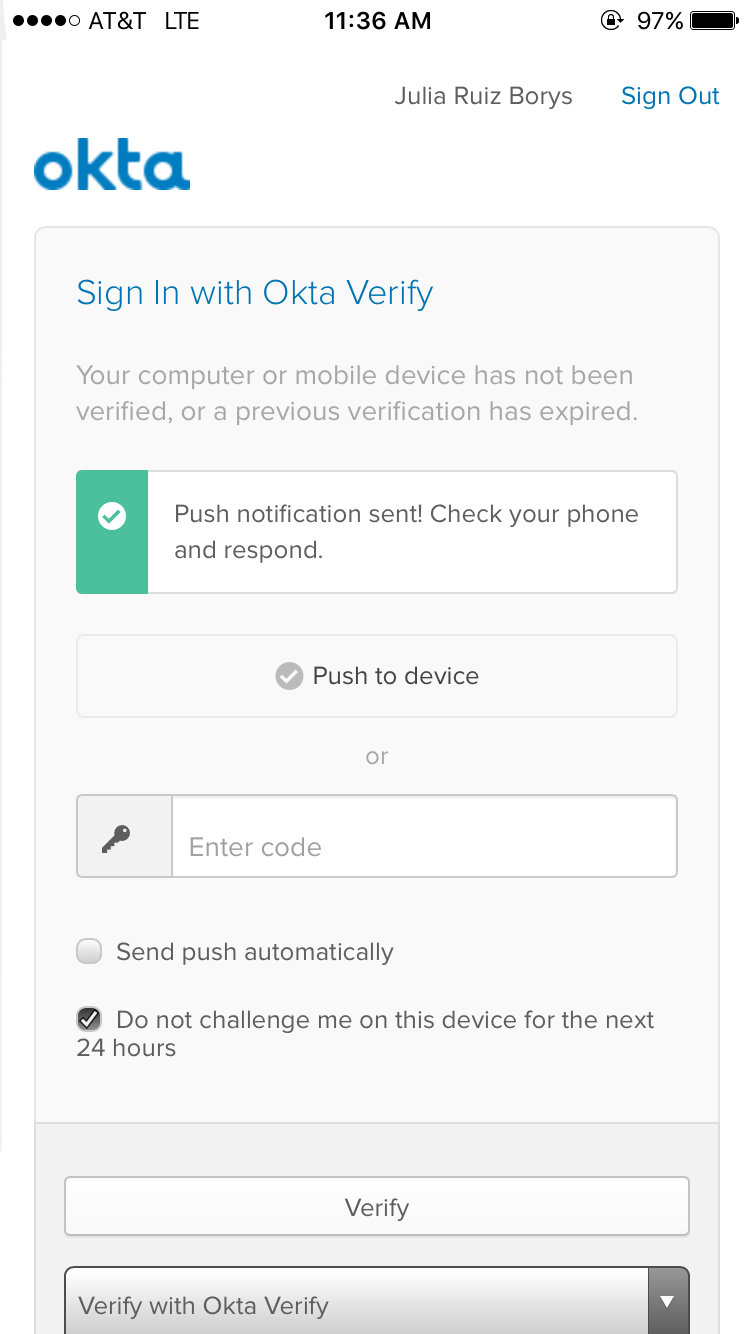
Task: Click the key icon beside Enter code
Action: [117, 838]
